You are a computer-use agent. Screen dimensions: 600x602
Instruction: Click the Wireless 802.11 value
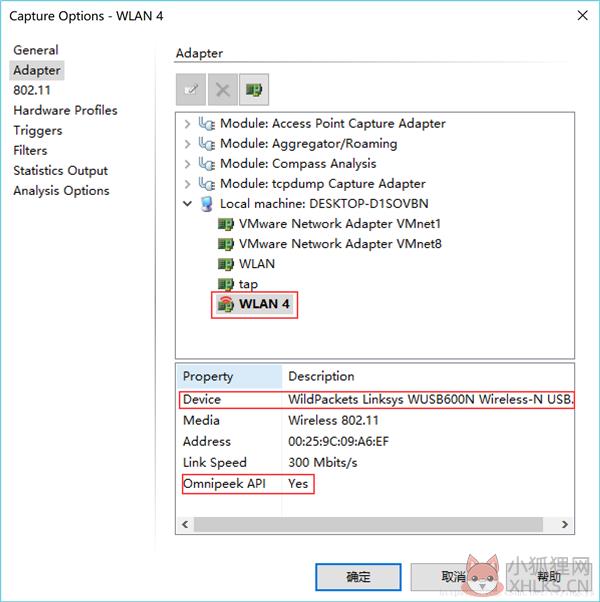[x=333, y=420]
